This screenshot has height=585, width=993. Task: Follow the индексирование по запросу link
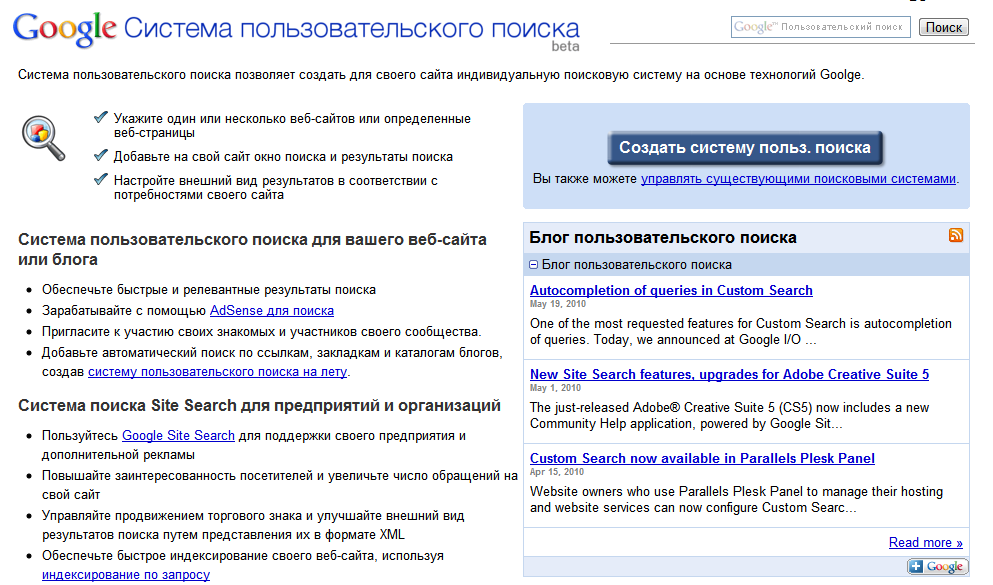pyautogui.click(x=125, y=574)
